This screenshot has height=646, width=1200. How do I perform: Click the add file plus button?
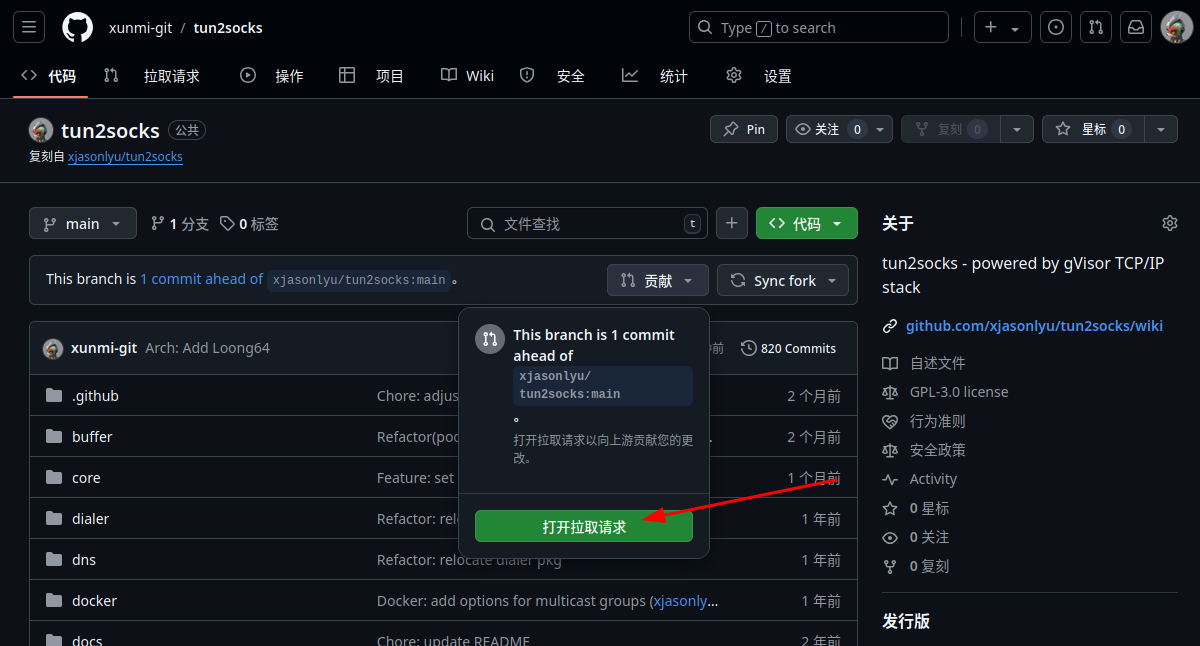click(x=732, y=224)
